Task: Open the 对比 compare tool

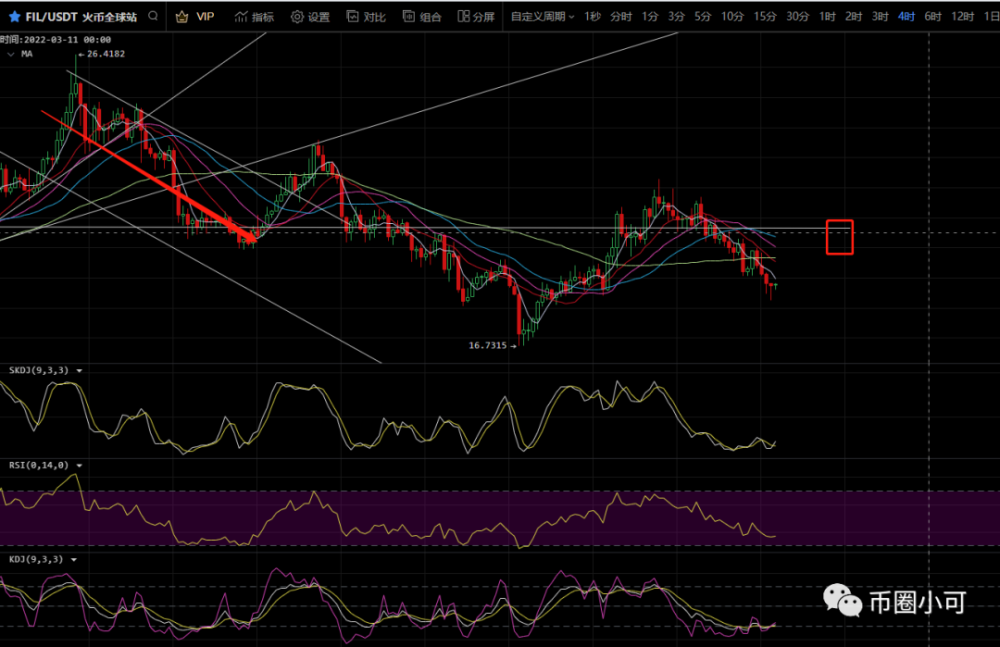Action: point(366,17)
